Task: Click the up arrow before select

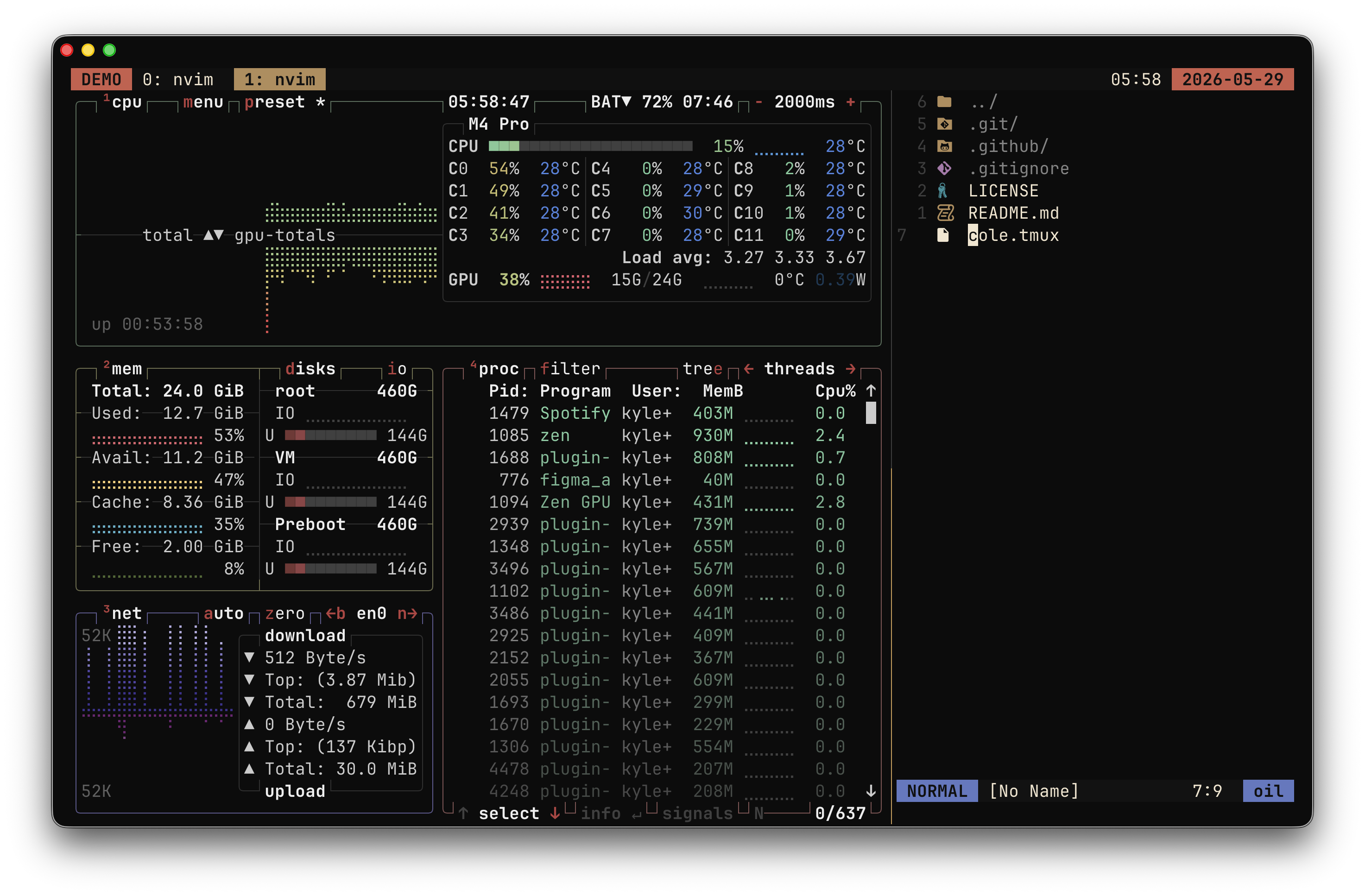Action: [x=463, y=814]
